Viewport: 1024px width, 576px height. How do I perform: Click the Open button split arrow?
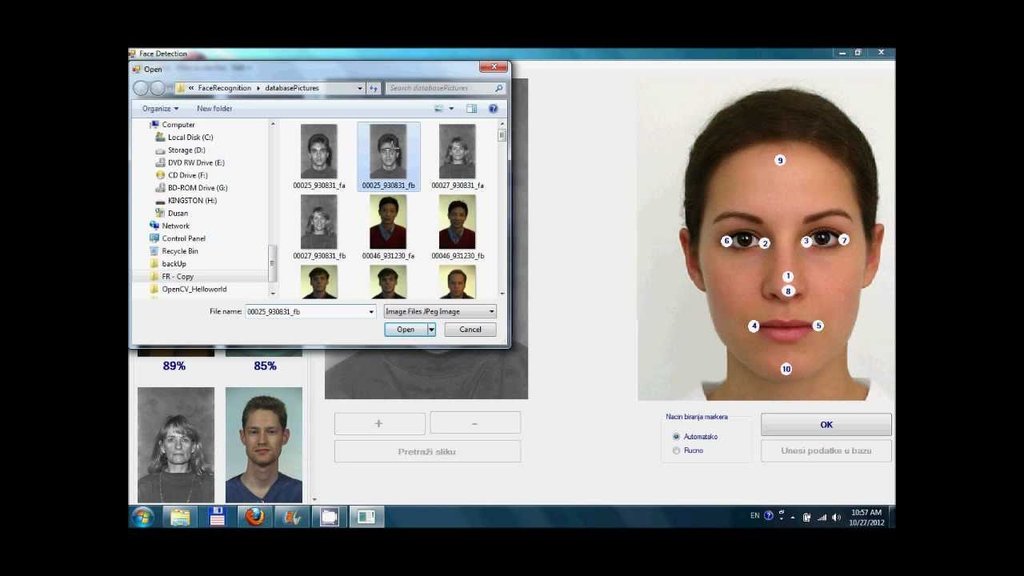pos(432,330)
